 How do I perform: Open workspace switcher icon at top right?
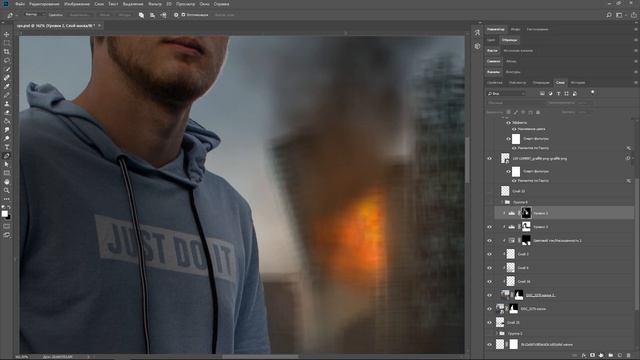pyautogui.click(x=620, y=15)
